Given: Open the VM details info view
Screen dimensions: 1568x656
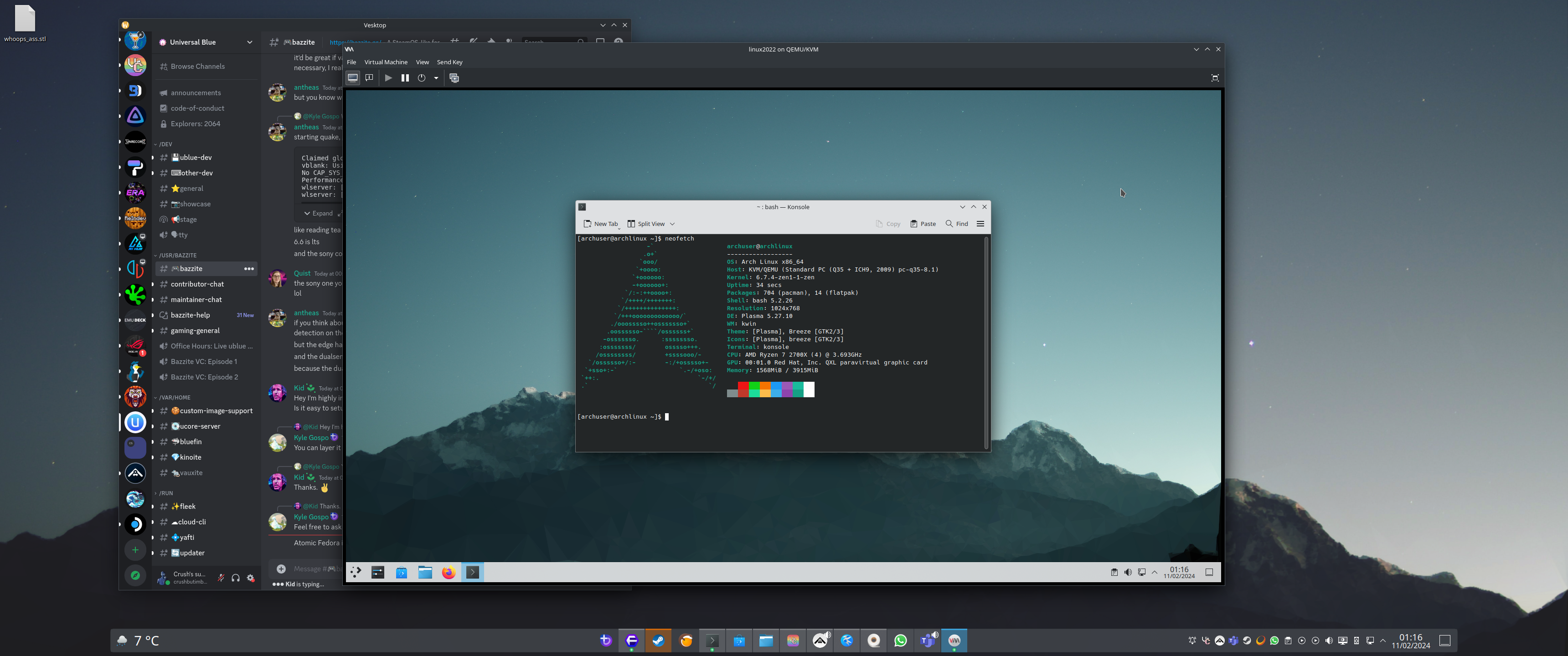Looking at the screenshot, I should click(x=369, y=78).
